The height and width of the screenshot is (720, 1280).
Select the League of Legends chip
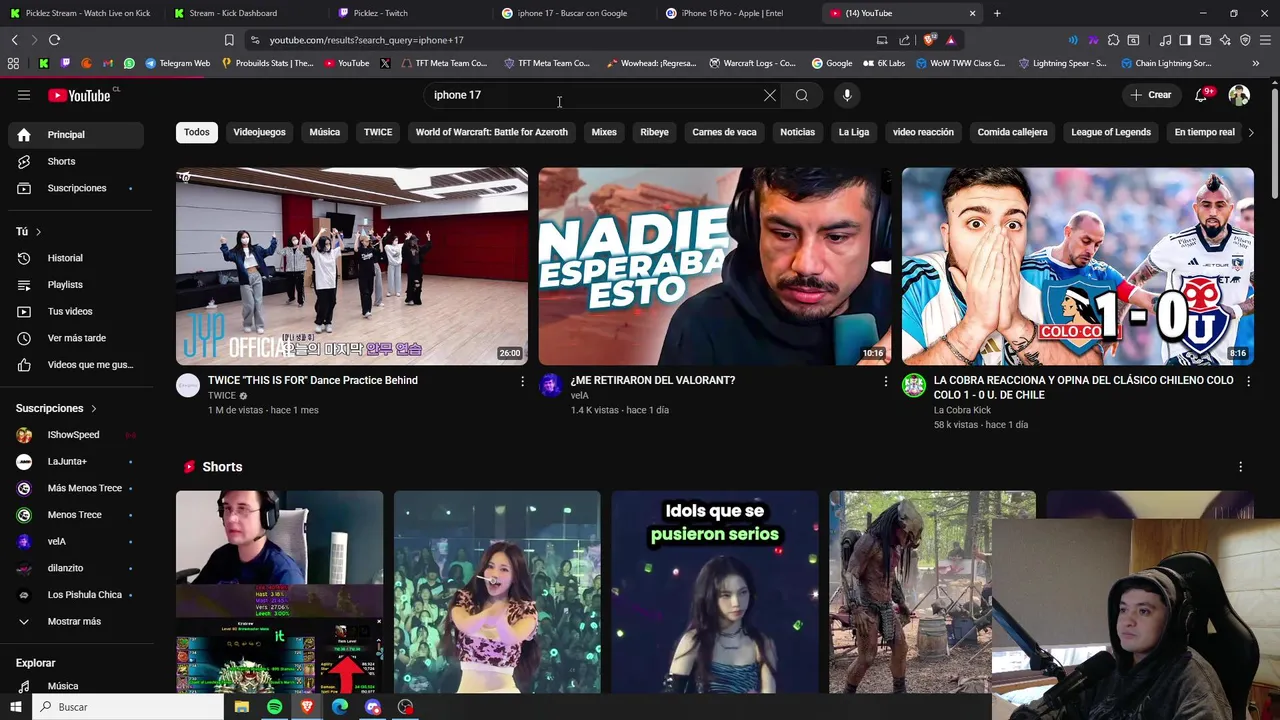pos(1111,132)
